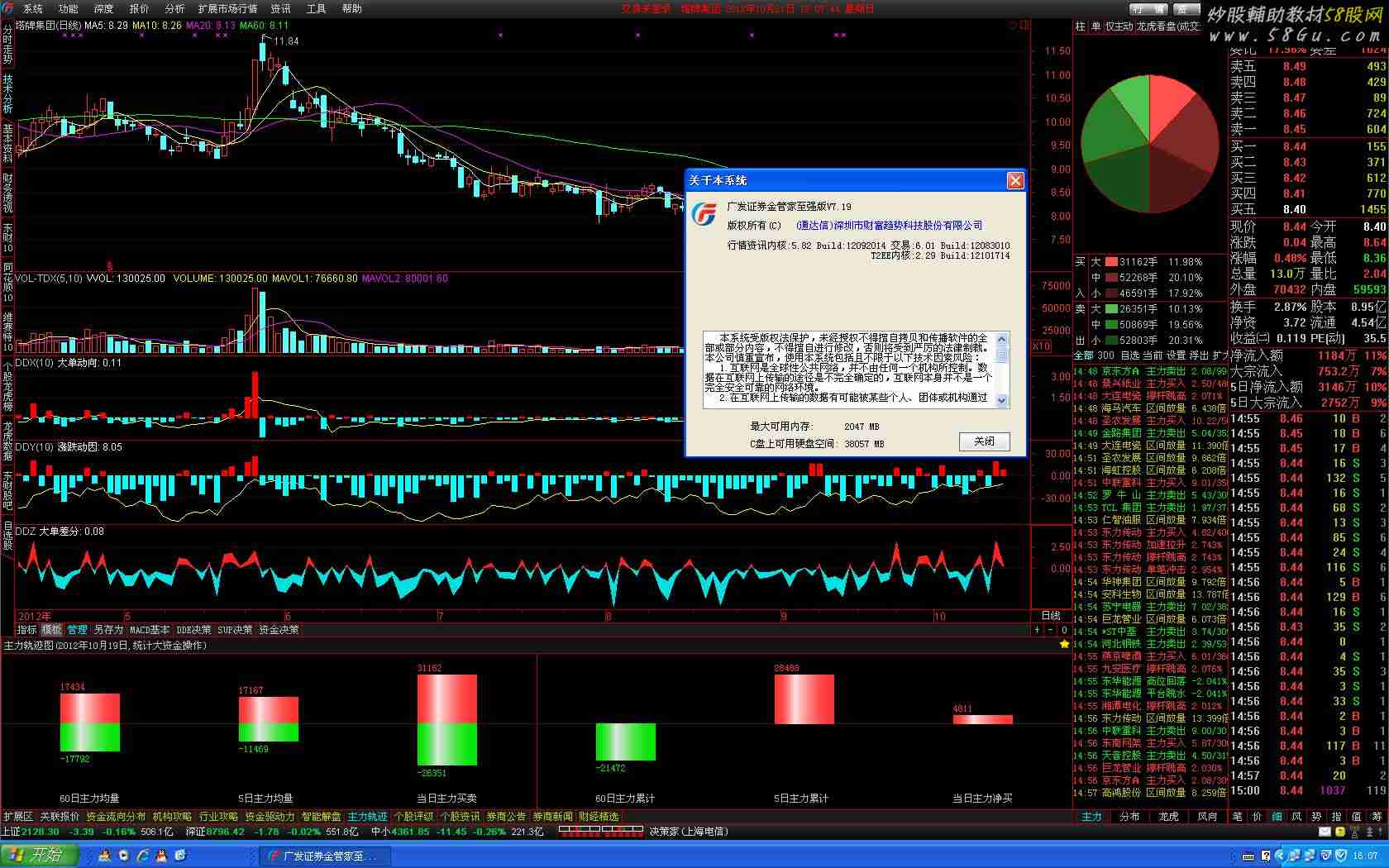The width and height of the screenshot is (1389, 868).
Task: Click 另存为 to save the template
Action: pyautogui.click(x=108, y=630)
